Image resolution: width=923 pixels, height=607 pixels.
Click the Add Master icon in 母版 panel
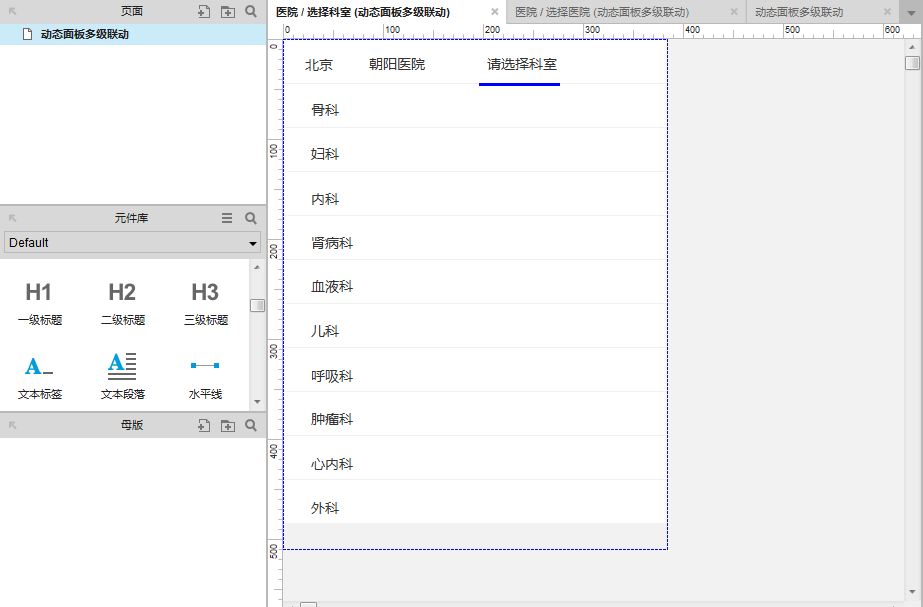pyautogui.click(x=203, y=424)
